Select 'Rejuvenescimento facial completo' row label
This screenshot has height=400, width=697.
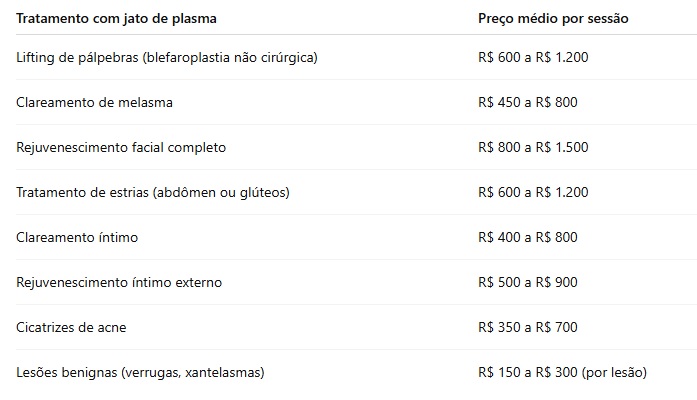tap(121, 147)
